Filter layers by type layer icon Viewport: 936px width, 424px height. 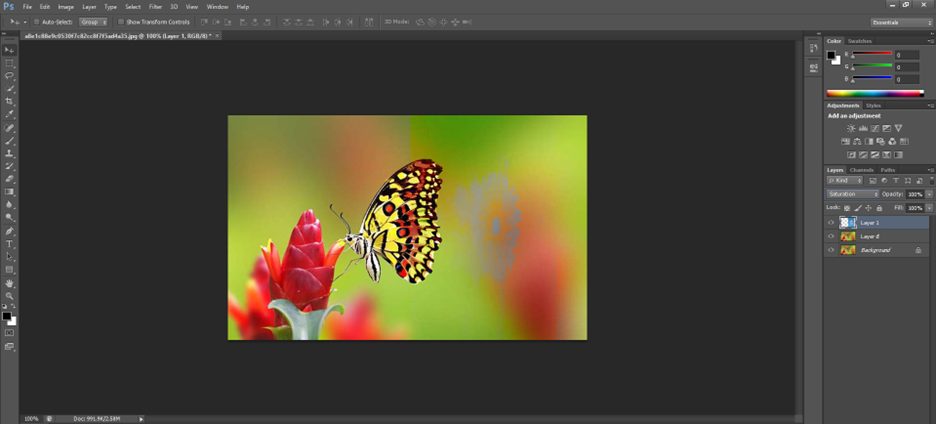point(896,180)
